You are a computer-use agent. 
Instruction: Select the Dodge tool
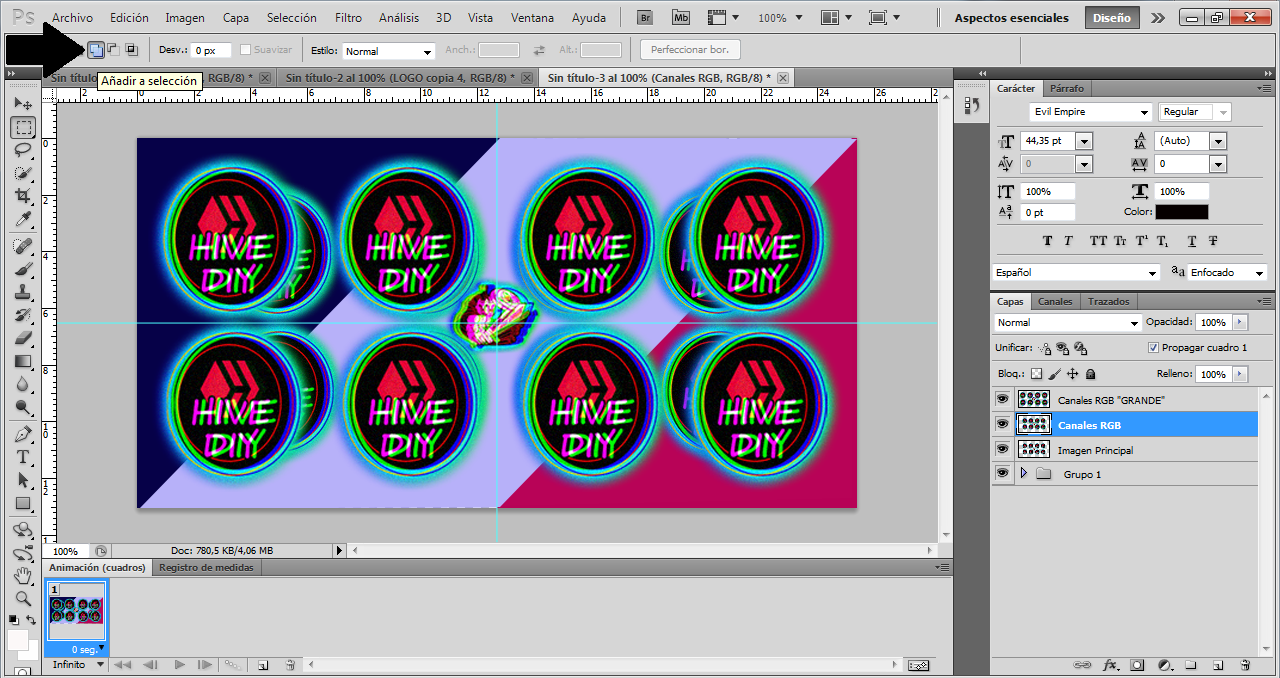click(23, 407)
